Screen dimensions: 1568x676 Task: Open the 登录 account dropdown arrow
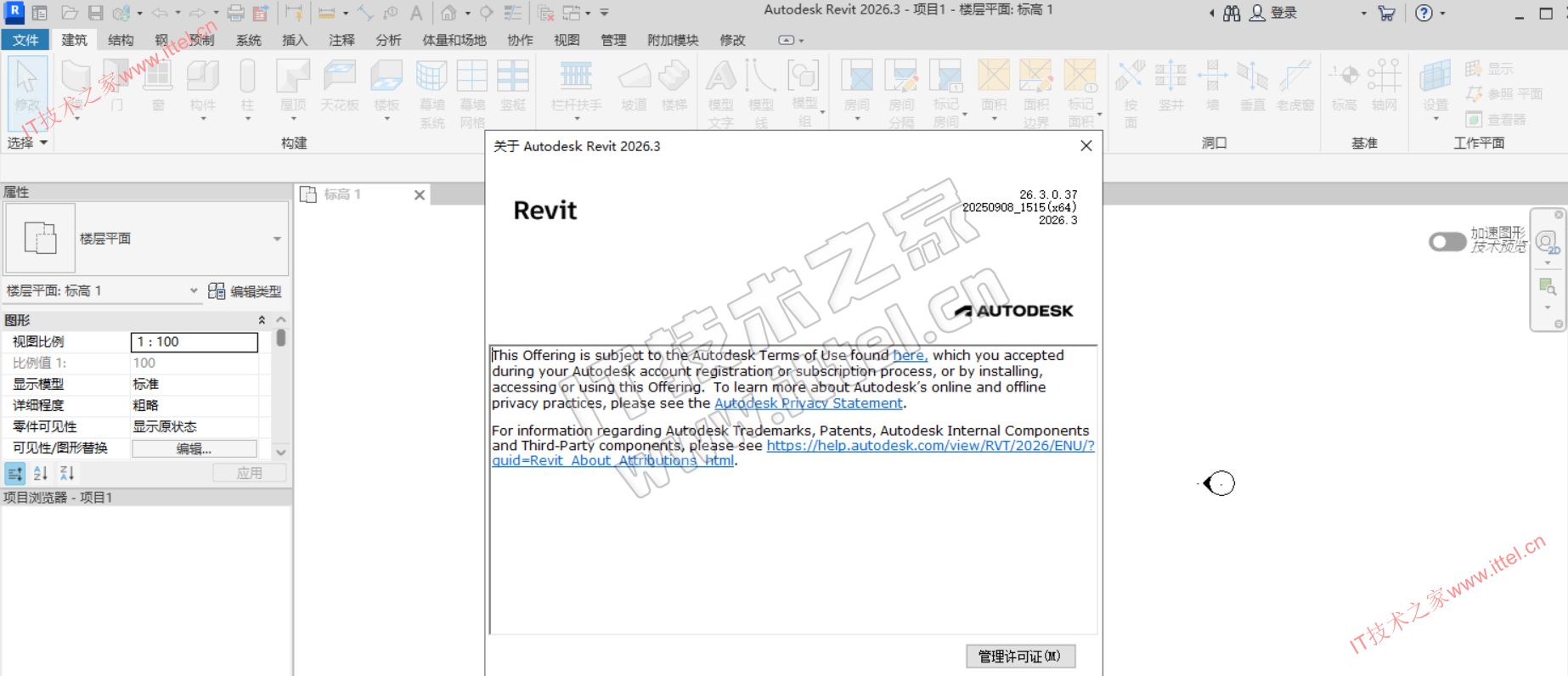pyautogui.click(x=1364, y=13)
